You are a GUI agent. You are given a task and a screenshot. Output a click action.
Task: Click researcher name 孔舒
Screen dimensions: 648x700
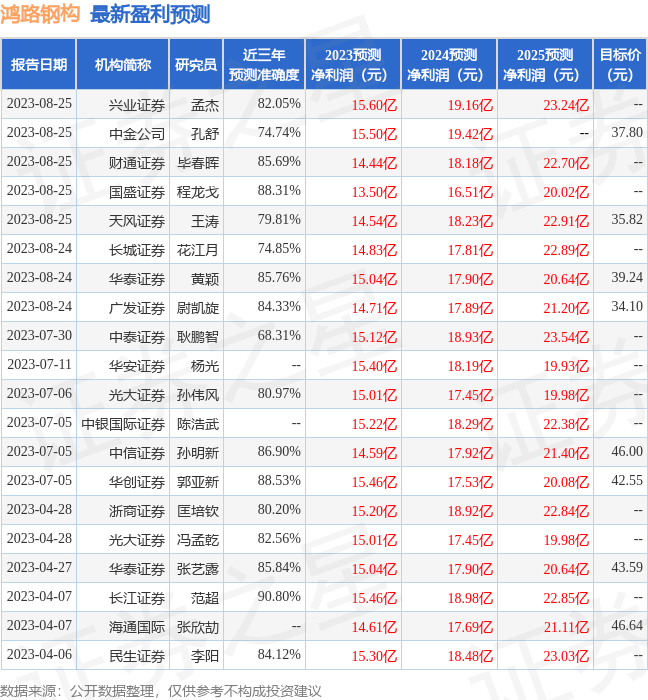(205, 134)
